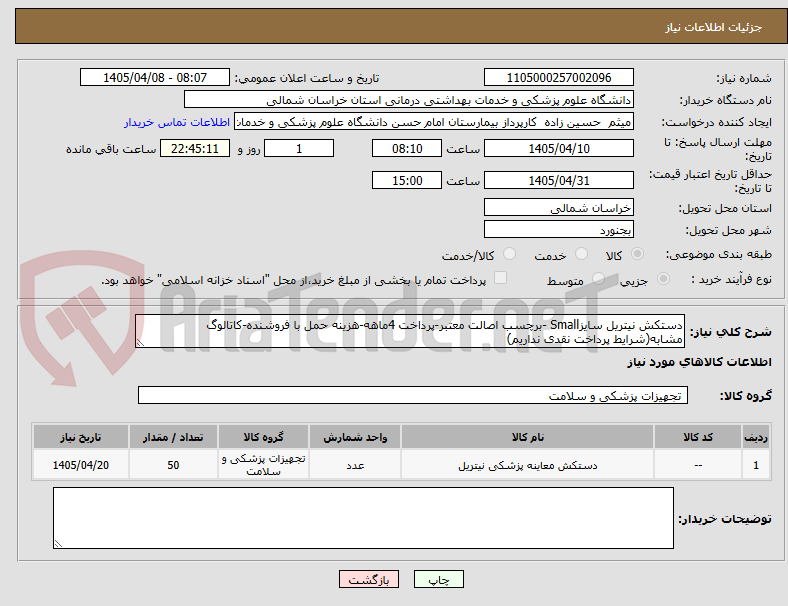788x606 pixels.
Task: Click the گروه کالا column header
Action: 263,437
